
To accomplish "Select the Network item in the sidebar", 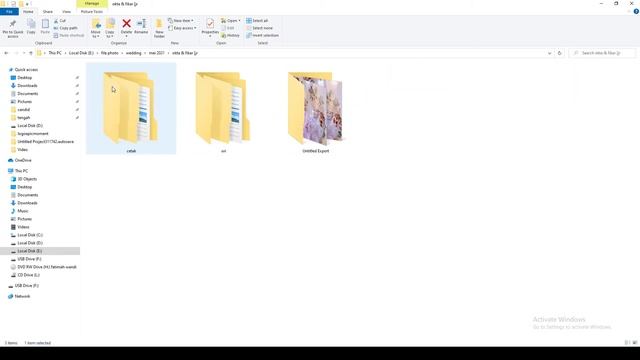I will 19,296.
